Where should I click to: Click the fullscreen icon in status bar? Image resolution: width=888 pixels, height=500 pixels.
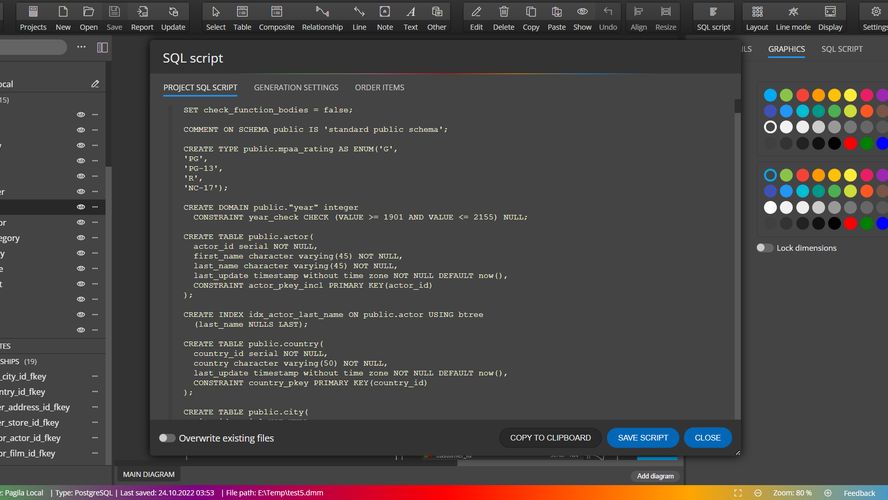tap(737, 493)
